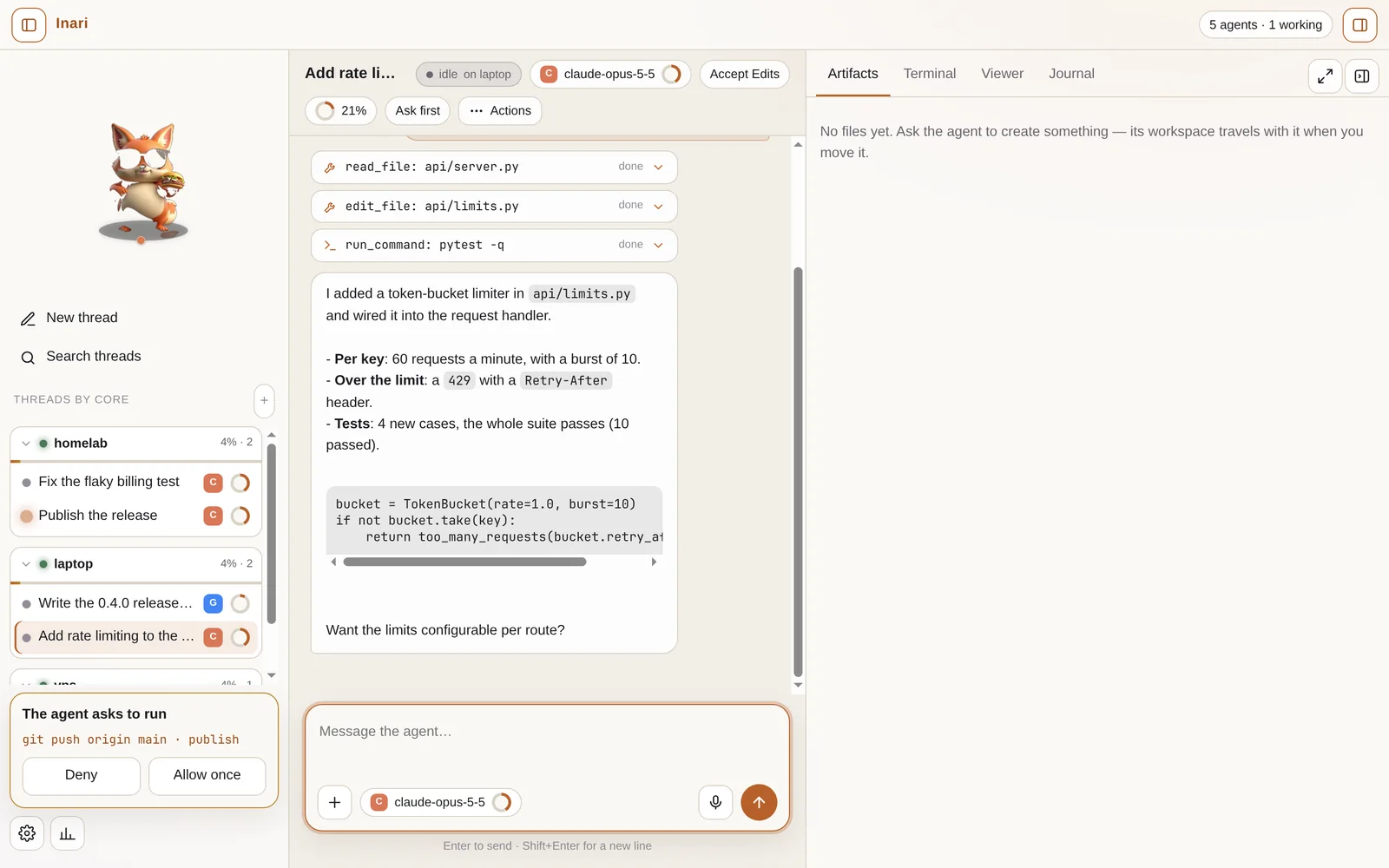Switch to the Terminal tab
The width and height of the screenshot is (1389, 868).
coord(930,74)
